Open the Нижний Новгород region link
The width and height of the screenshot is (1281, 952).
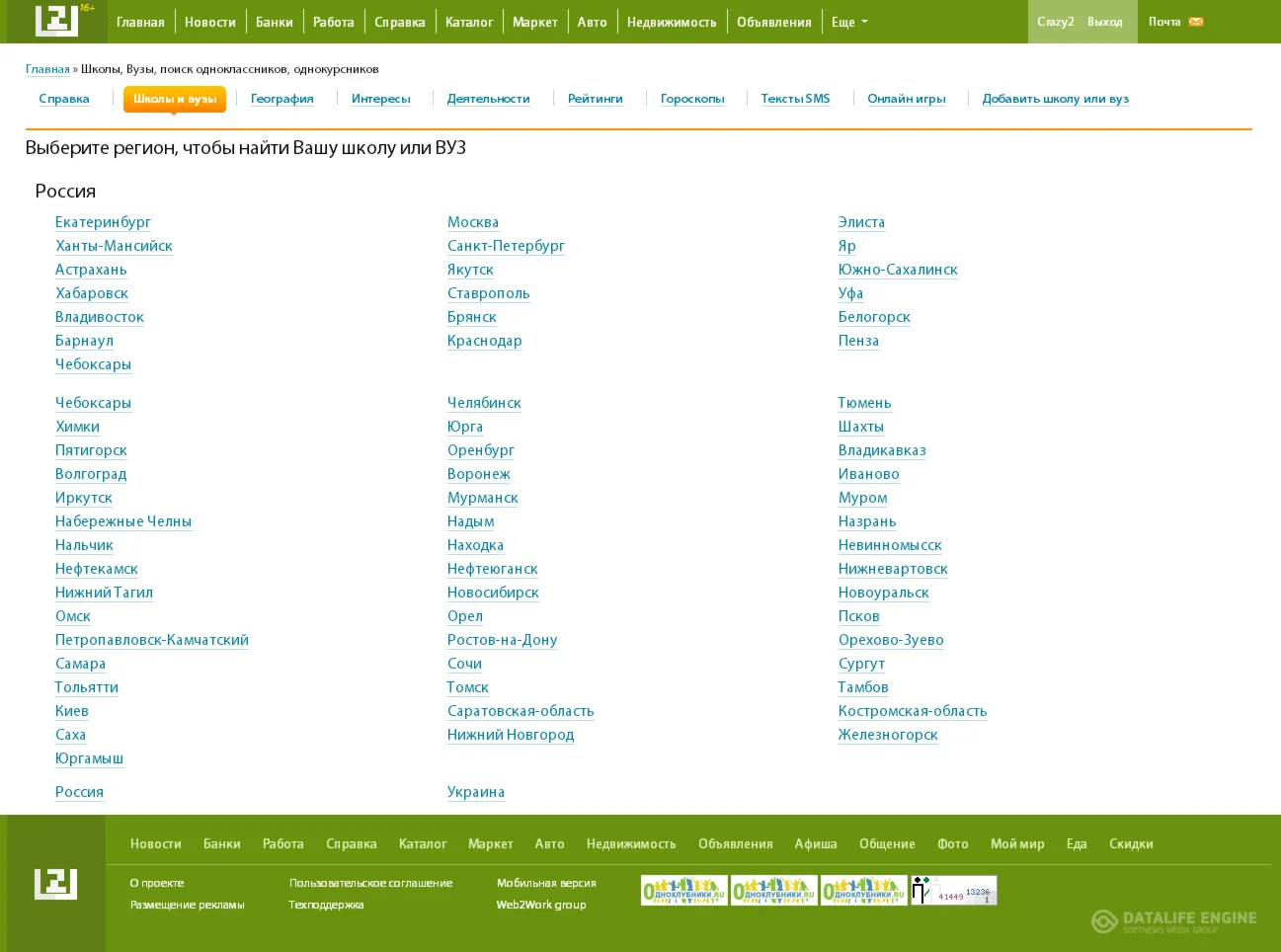click(x=511, y=735)
